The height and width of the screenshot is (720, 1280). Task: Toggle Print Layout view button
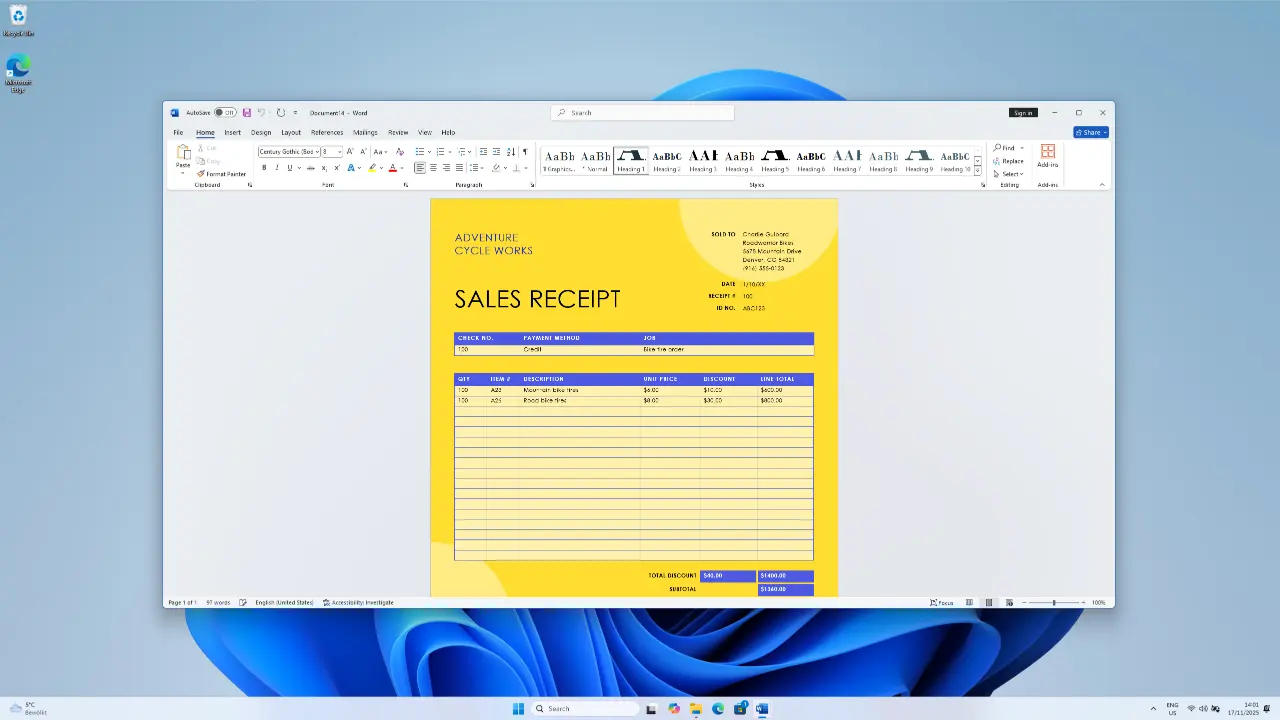click(x=989, y=603)
